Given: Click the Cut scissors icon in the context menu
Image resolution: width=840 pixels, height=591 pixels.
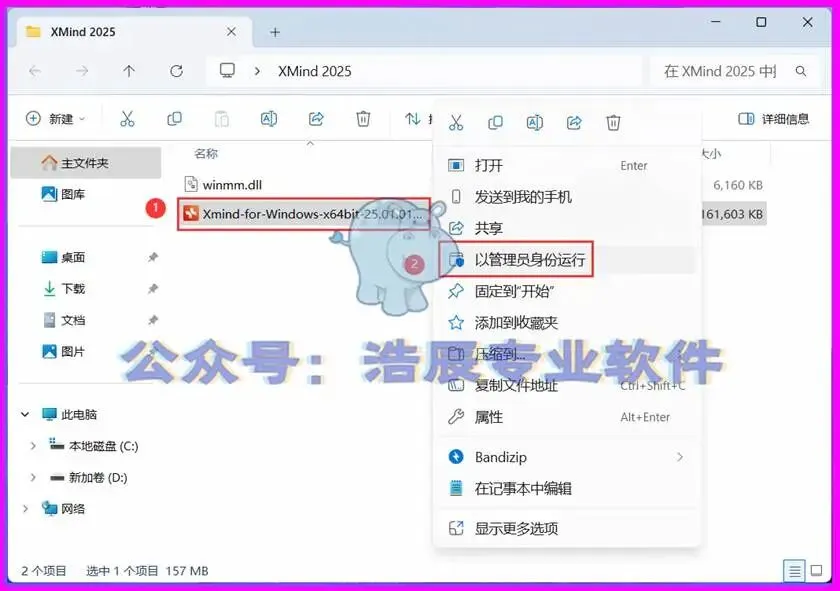Looking at the screenshot, I should tap(456, 123).
